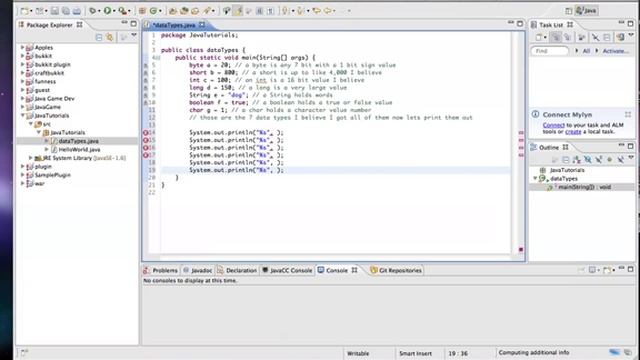Click the Next Annotation arrow icon
Image resolution: width=640 pixels, height=360 pixels.
pyautogui.click(x=285, y=11)
